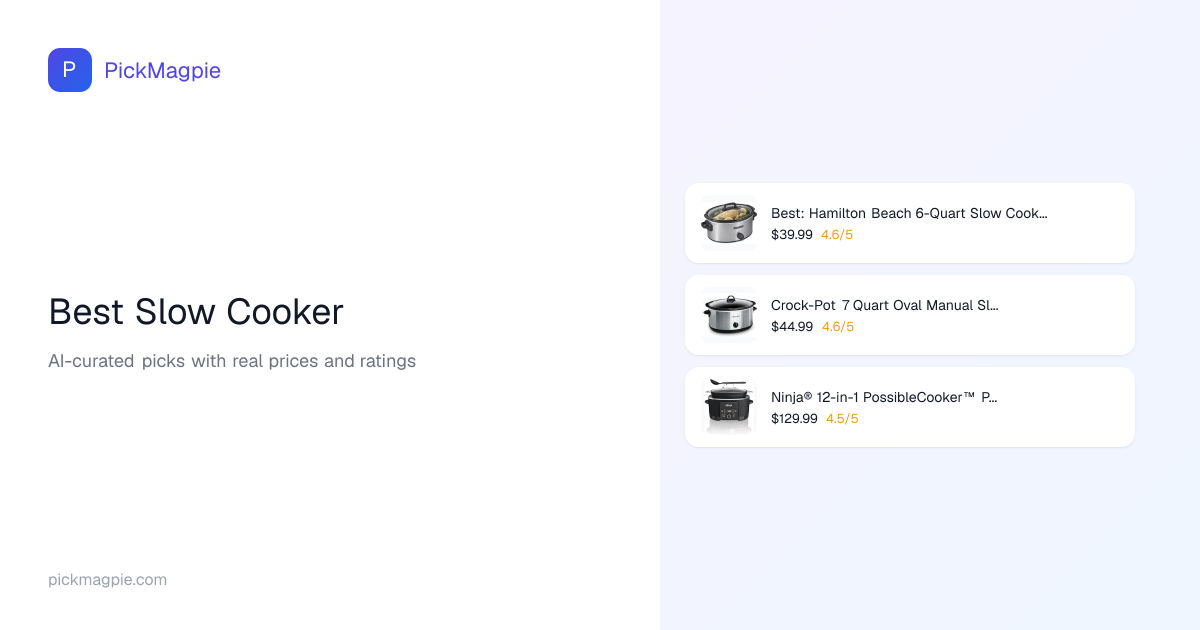Click the "Best Slow Cooker" heading

pos(196,312)
